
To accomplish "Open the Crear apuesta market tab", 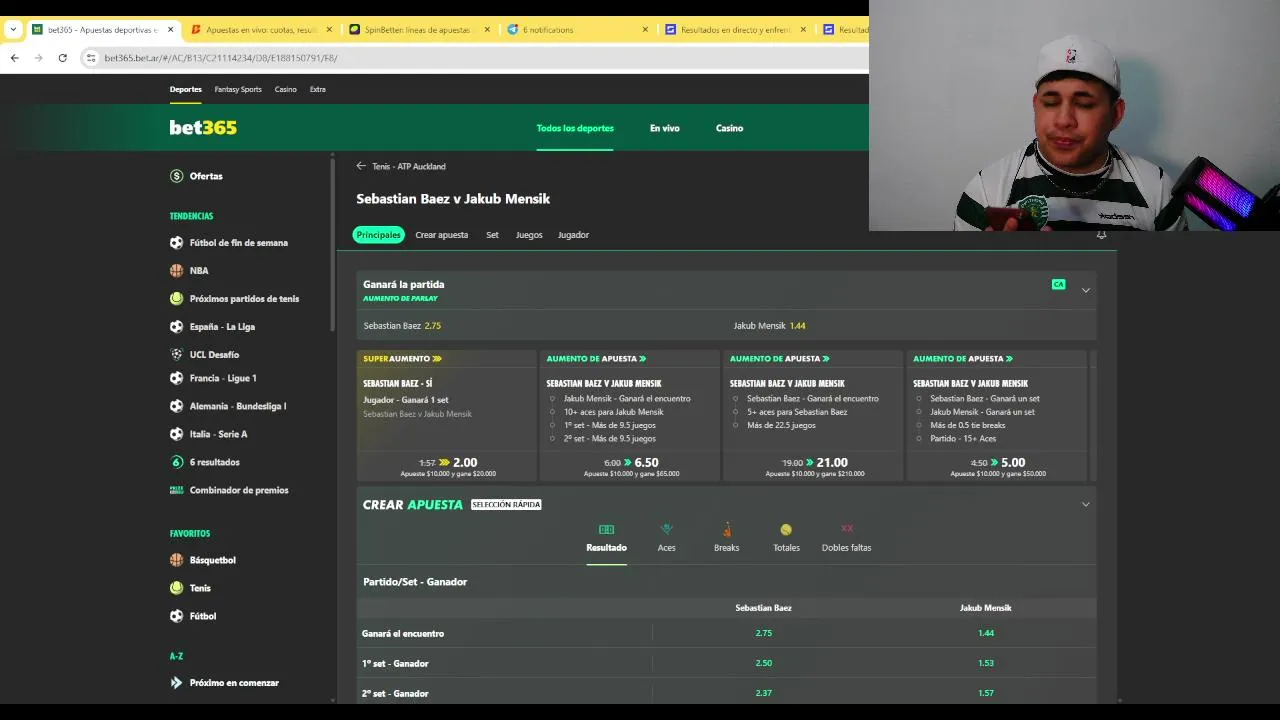I will point(441,235).
